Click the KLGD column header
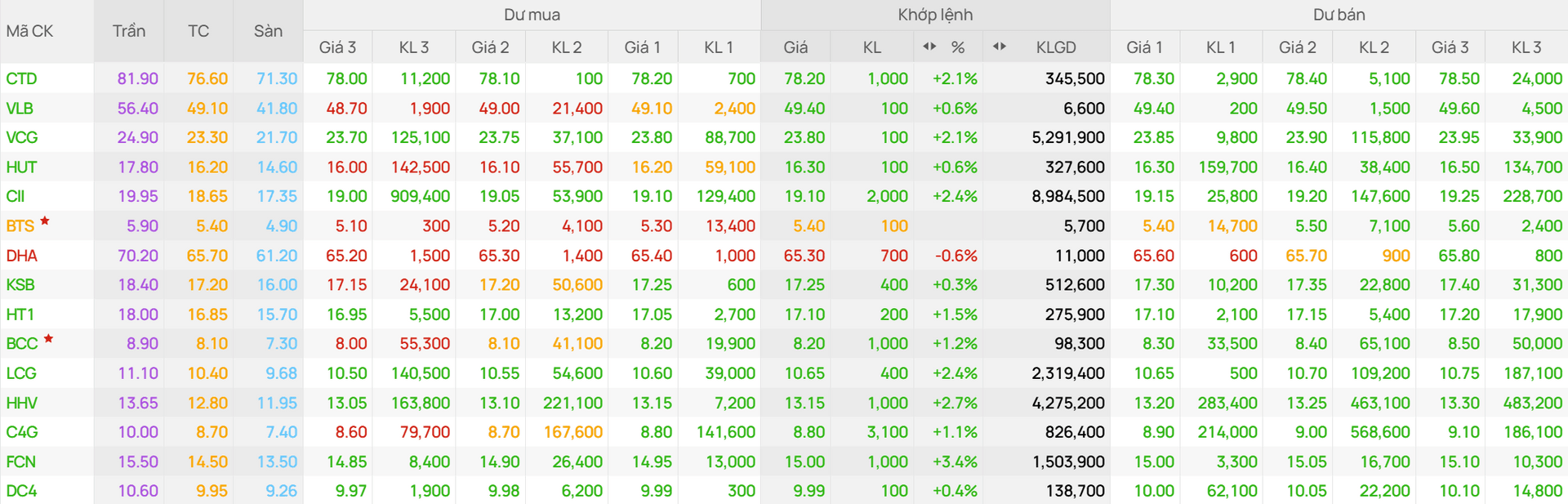 click(1056, 47)
